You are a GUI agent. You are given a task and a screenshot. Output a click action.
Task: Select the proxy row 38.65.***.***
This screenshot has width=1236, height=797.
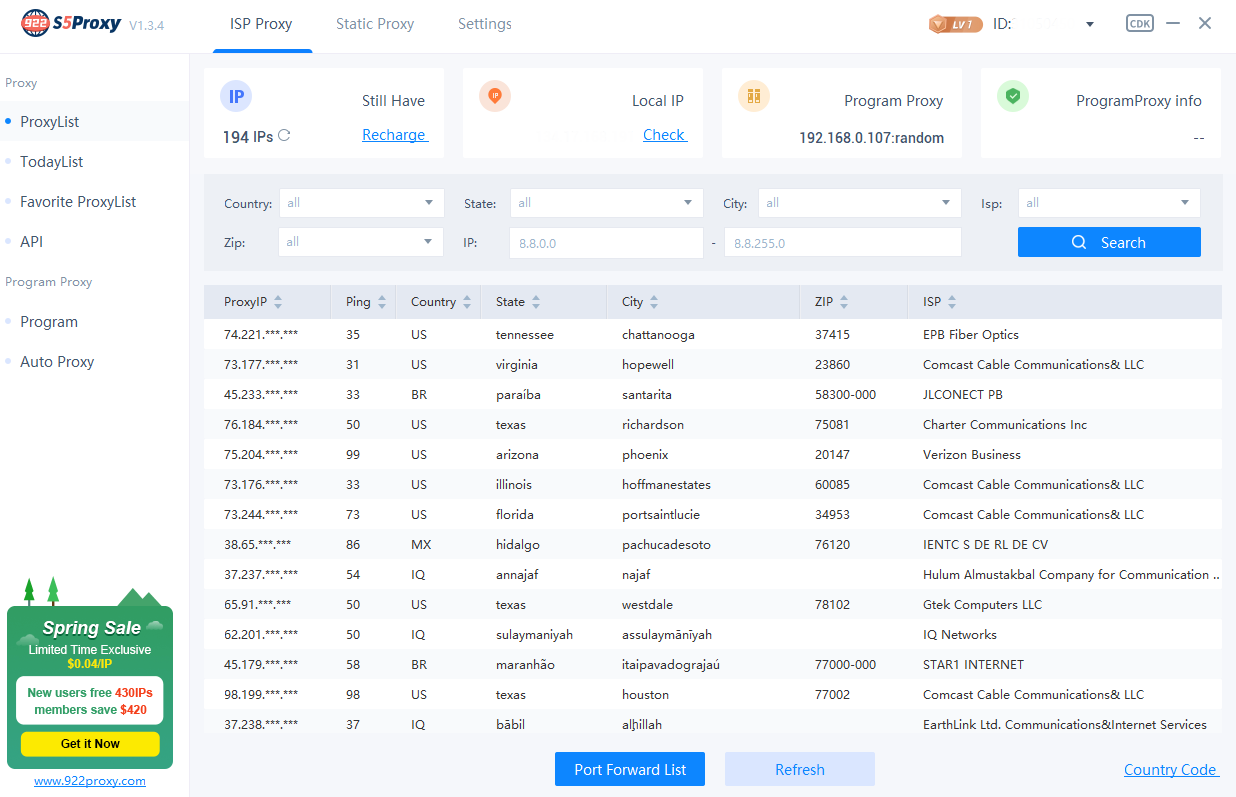713,544
